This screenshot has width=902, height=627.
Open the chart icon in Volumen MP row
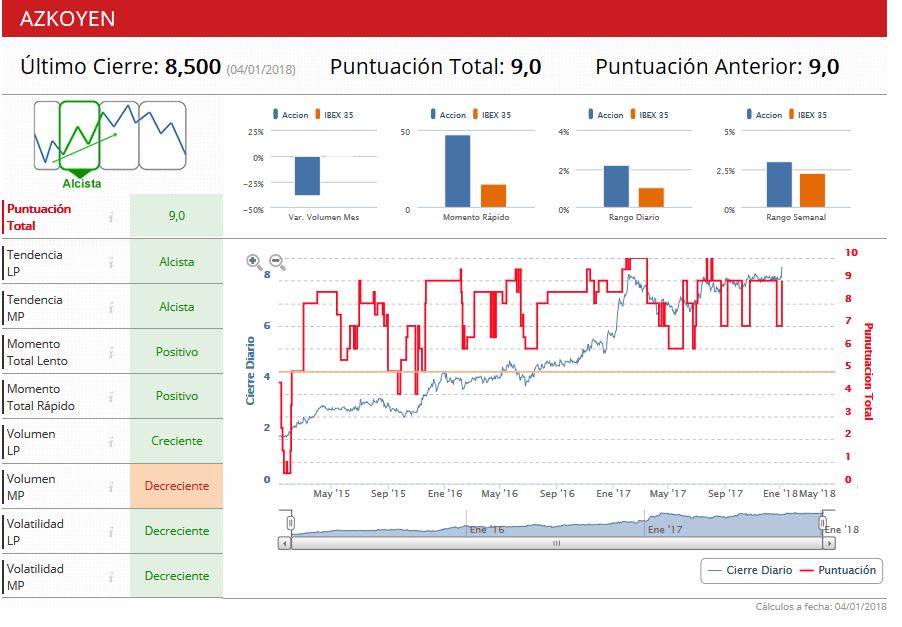(111, 487)
